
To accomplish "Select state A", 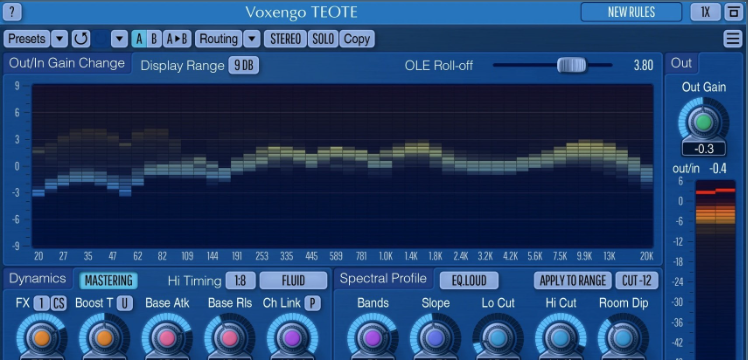I will pyautogui.click(x=139, y=39).
